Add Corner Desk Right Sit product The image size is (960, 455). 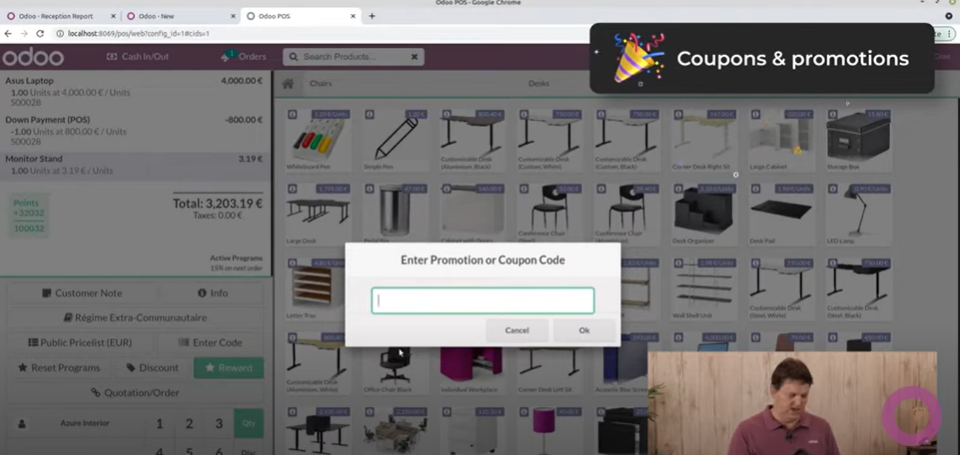(x=704, y=140)
